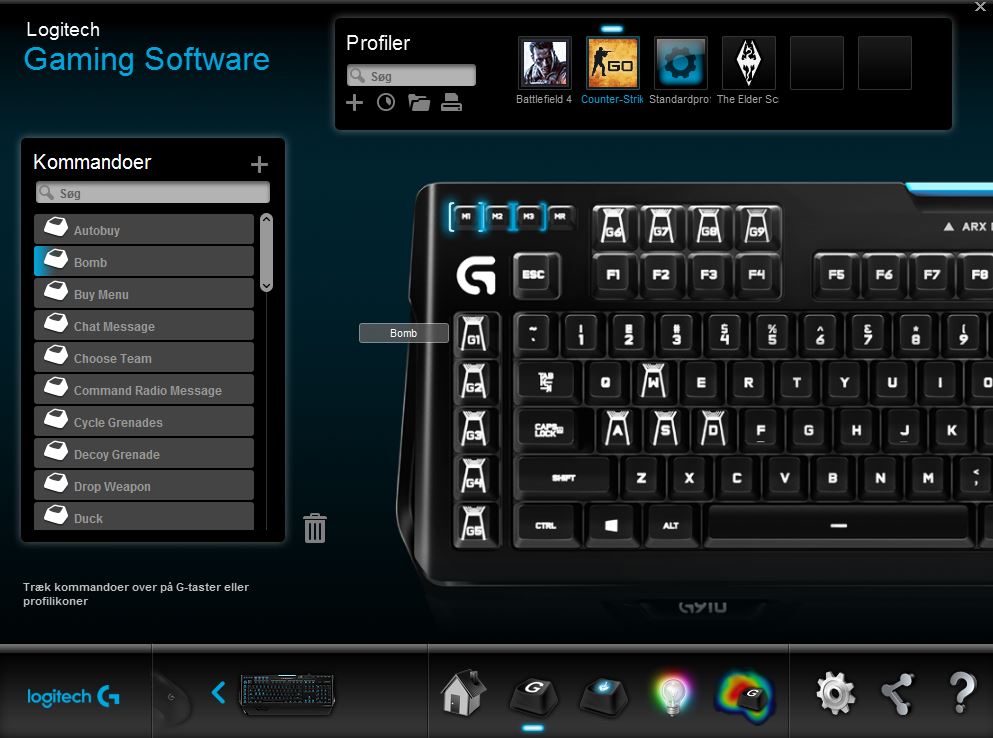Image resolution: width=993 pixels, height=738 pixels.
Task: Click the Kommandoer search field
Action: (153, 193)
